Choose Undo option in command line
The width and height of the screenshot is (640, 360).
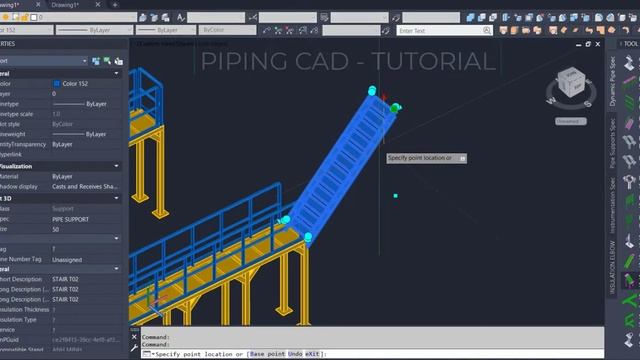[x=295, y=354]
